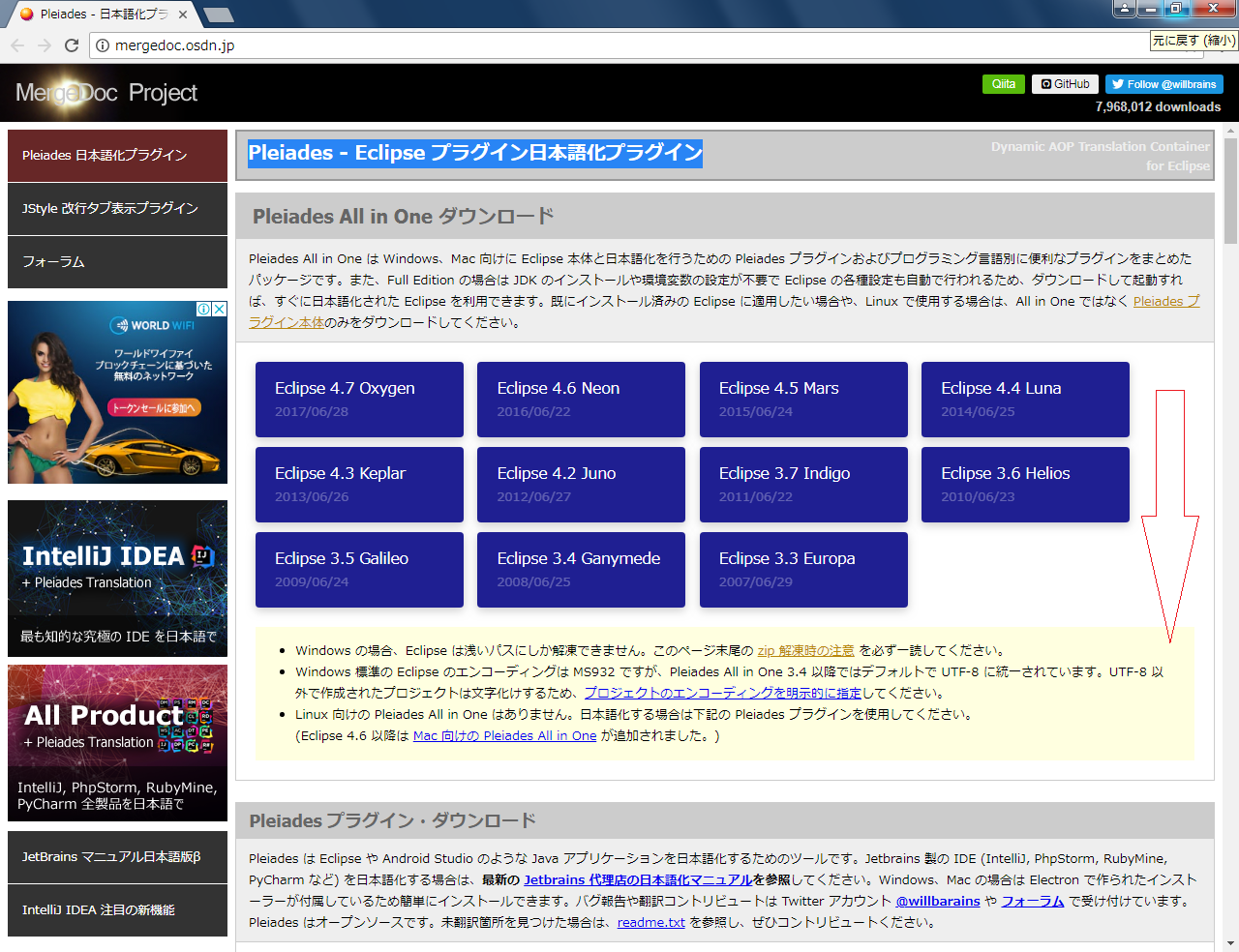Viewport: 1239px width, 952px height.
Task: Open the GitHub button
Action: click(x=1066, y=84)
